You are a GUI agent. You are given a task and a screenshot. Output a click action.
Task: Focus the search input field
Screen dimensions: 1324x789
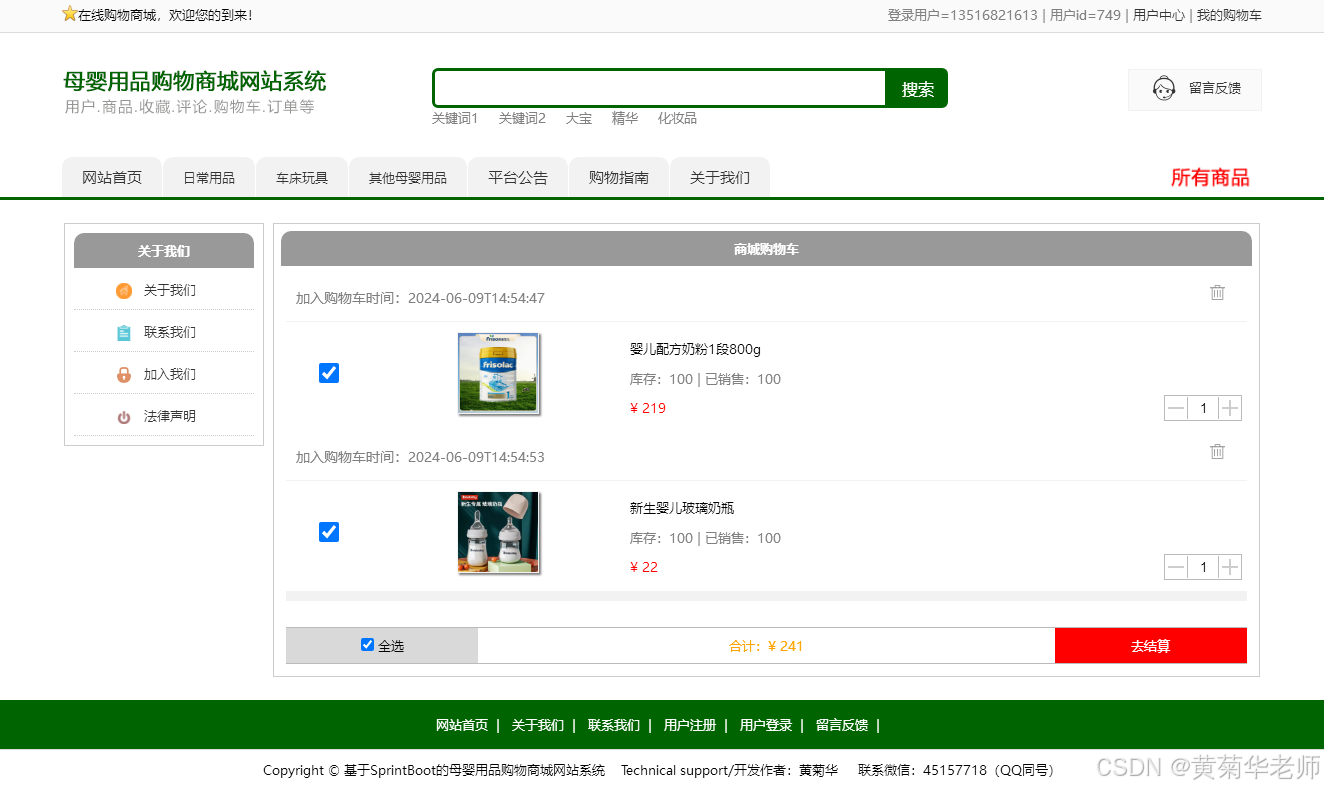pyautogui.click(x=660, y=88)
